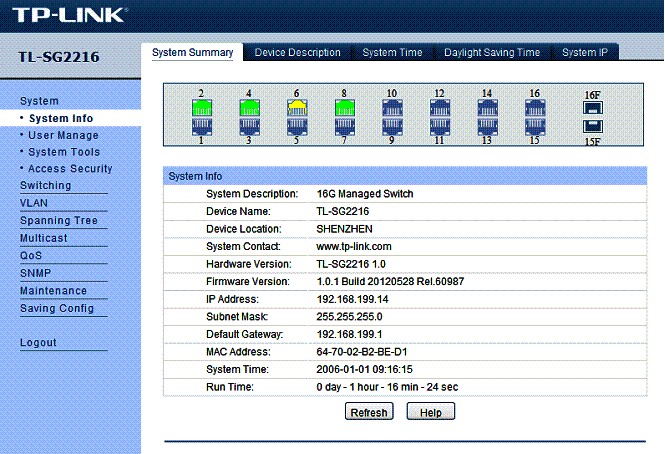Click the IP address 192.168.199.14
Viewport: 665px width, 454px height.
pos(352,299)
